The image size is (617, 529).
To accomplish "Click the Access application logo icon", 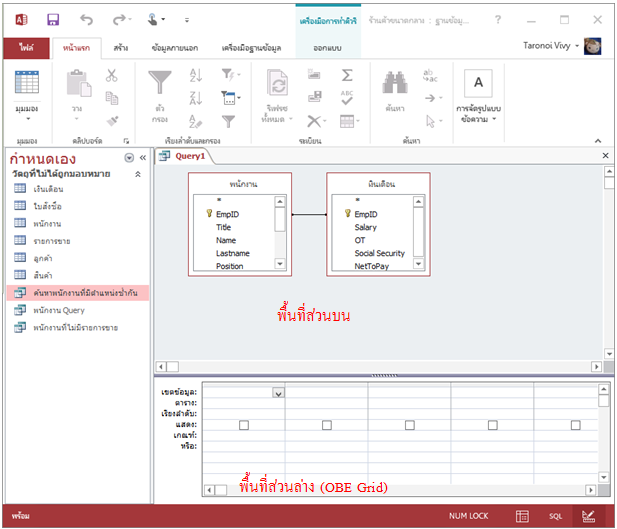I will (x=21, y=19).
